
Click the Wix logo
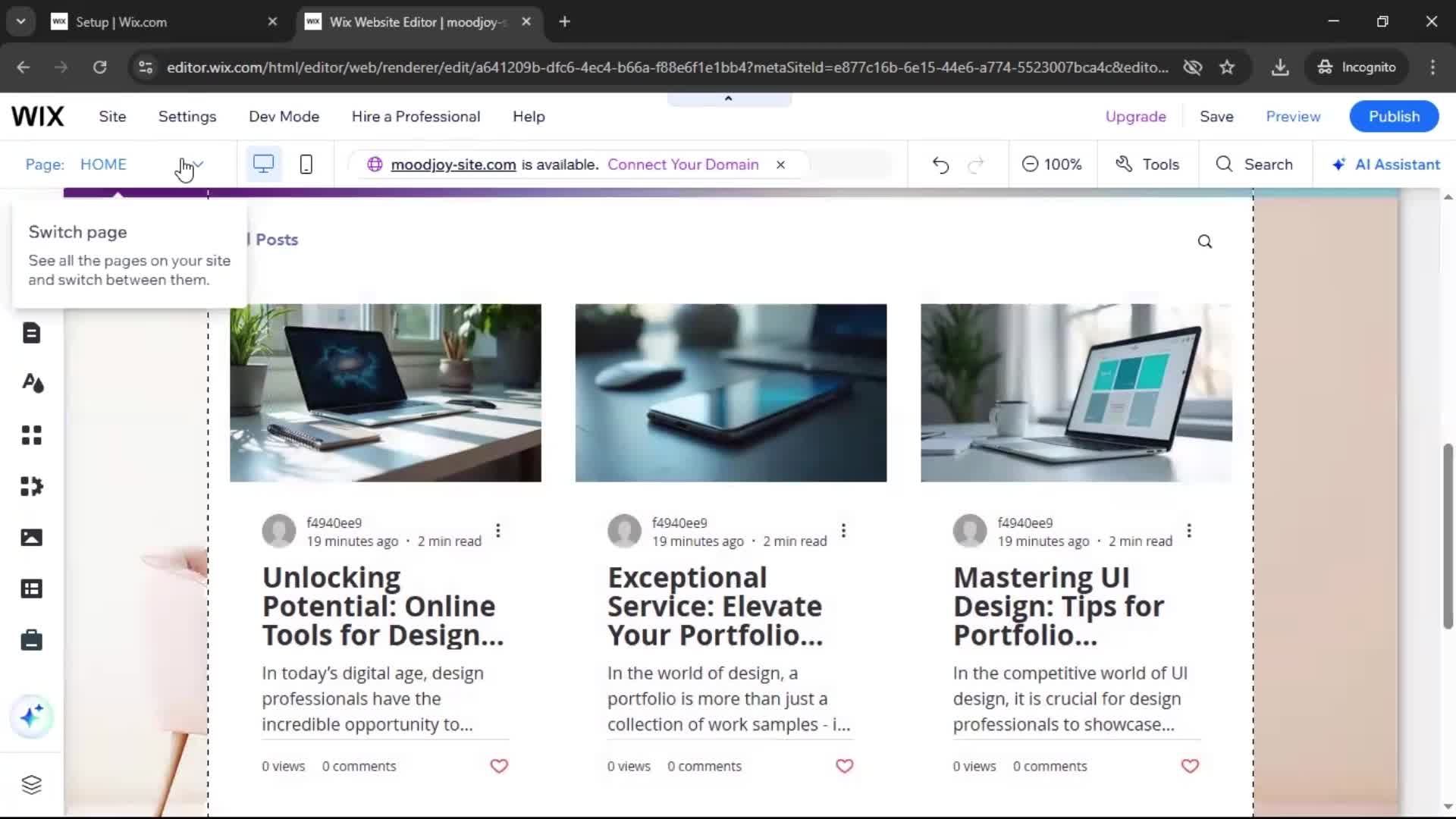tap(38, 116)
